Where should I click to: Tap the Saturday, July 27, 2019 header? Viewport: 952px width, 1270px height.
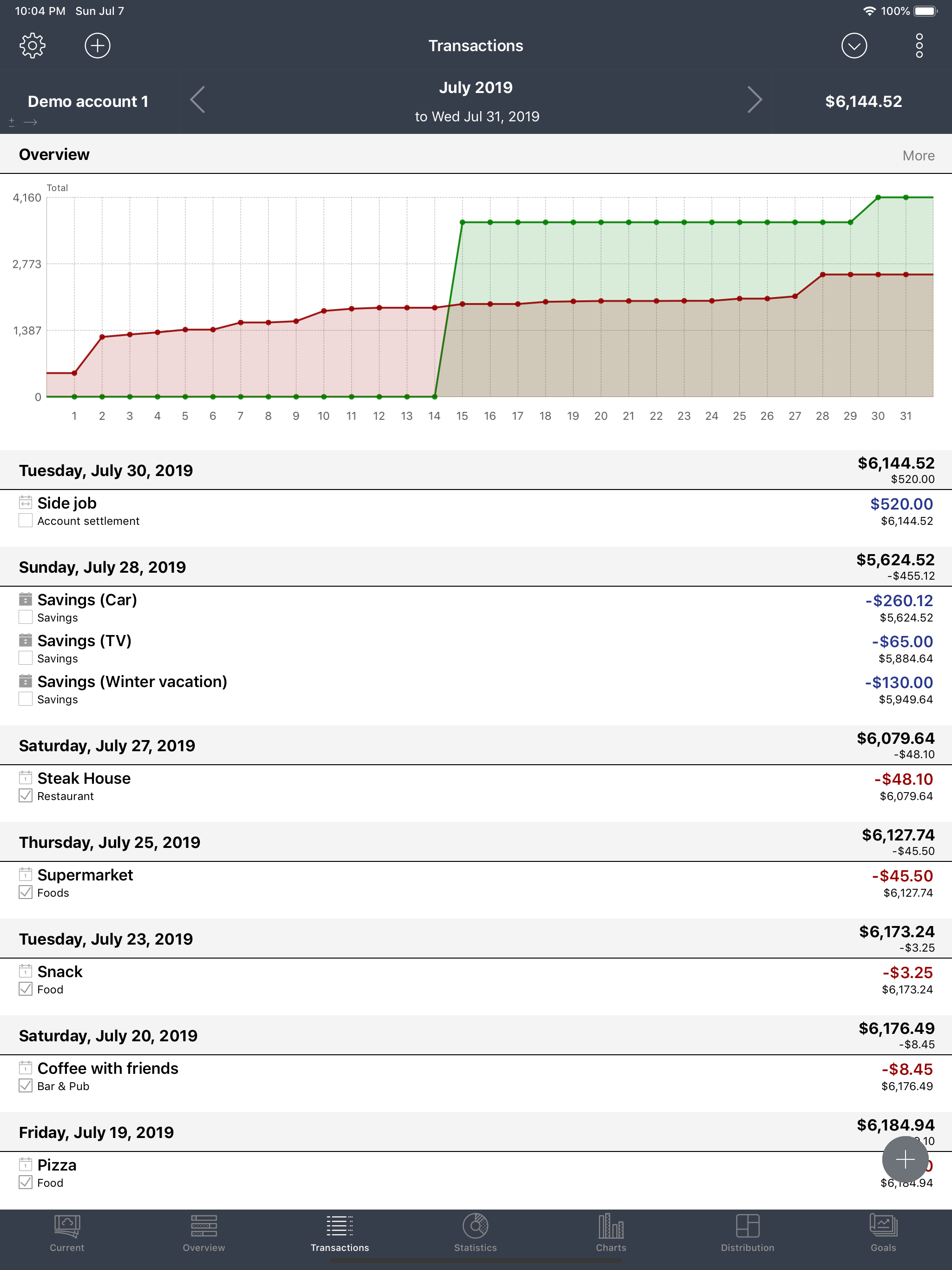point(476,745)
